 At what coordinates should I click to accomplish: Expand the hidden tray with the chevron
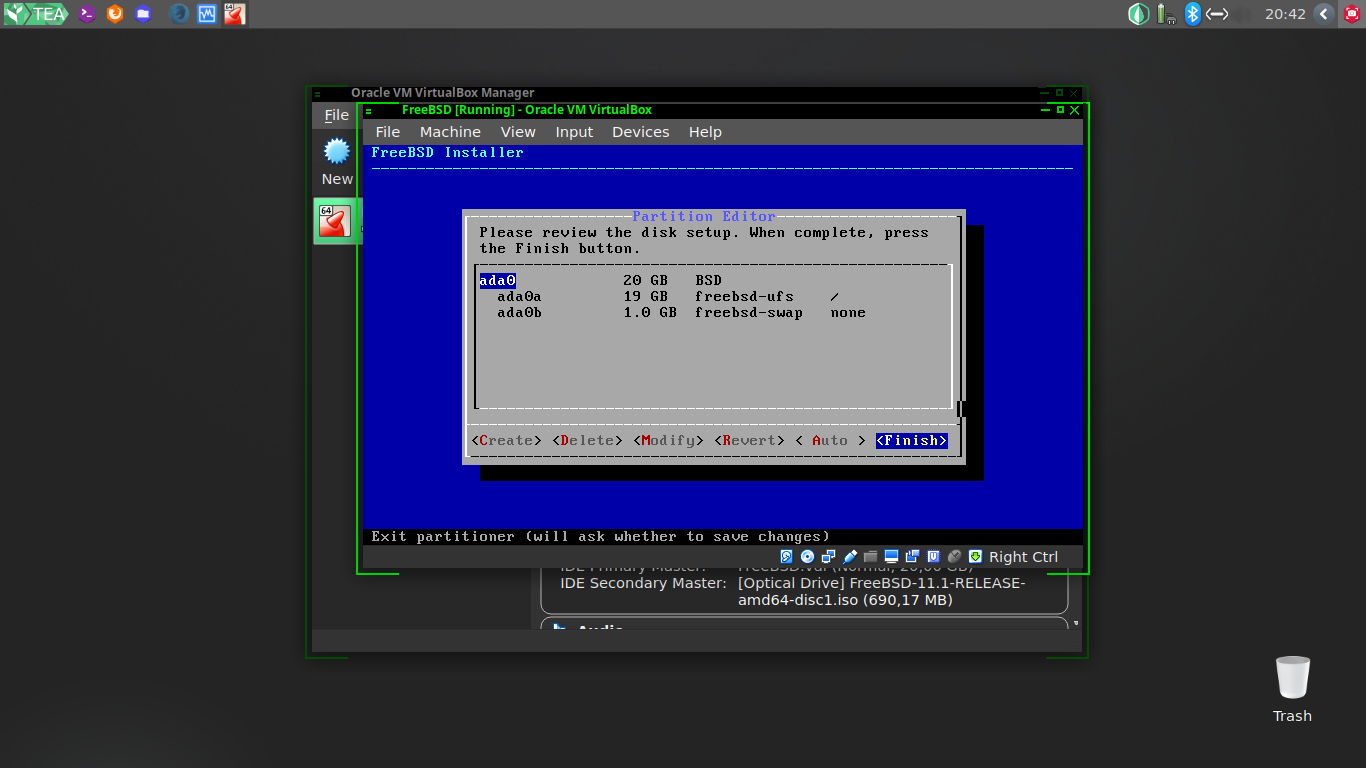click(x=1324, y=14)
